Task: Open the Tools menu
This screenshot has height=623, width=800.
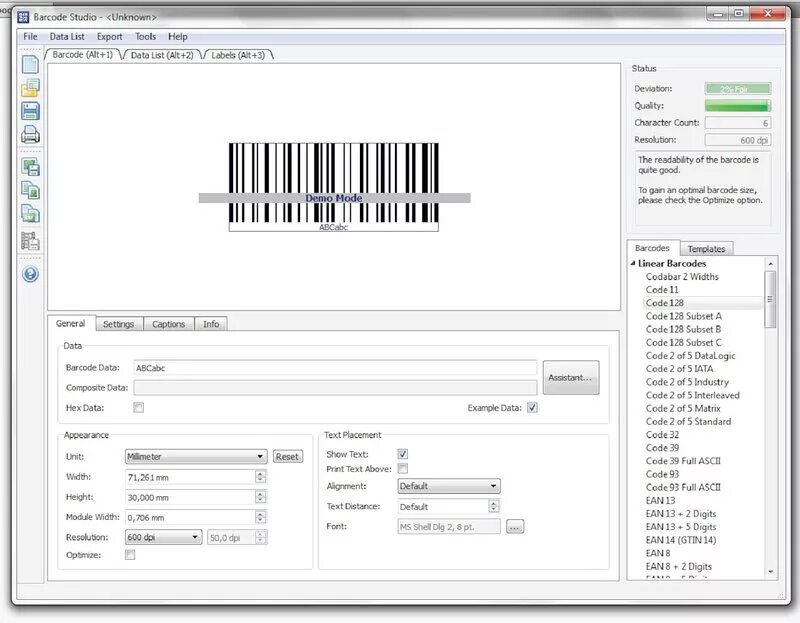Action: [145, 36]
